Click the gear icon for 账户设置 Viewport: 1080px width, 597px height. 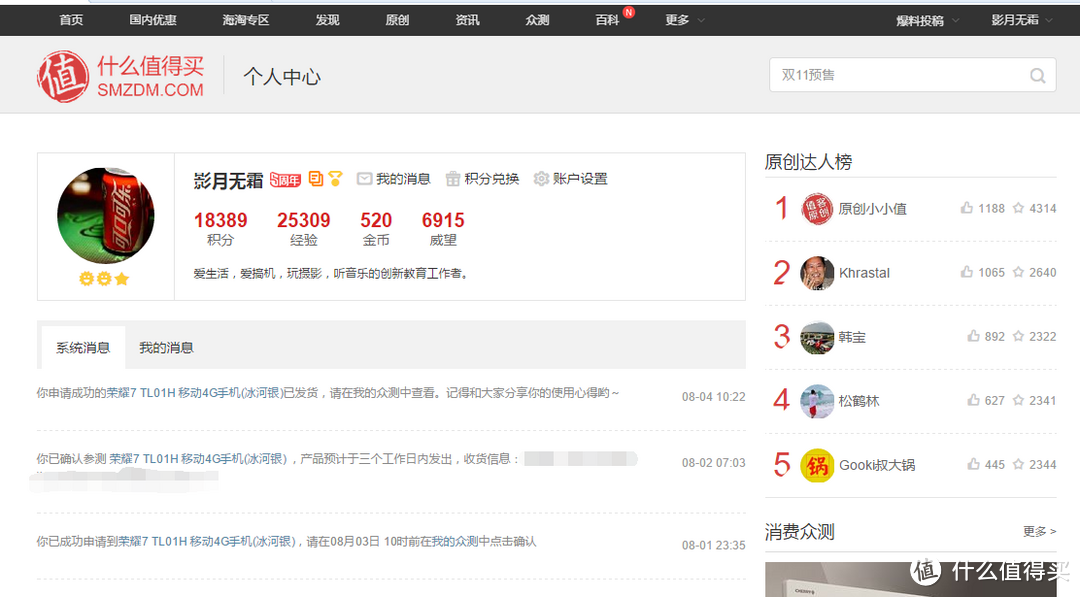click(541, 179)
